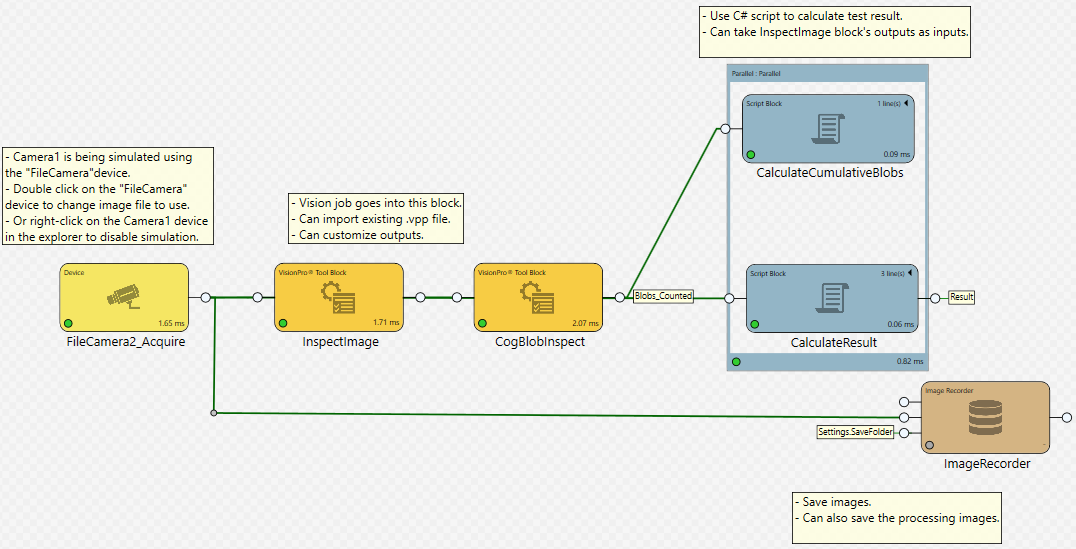Click the Result output label

(x=962, y=297)
